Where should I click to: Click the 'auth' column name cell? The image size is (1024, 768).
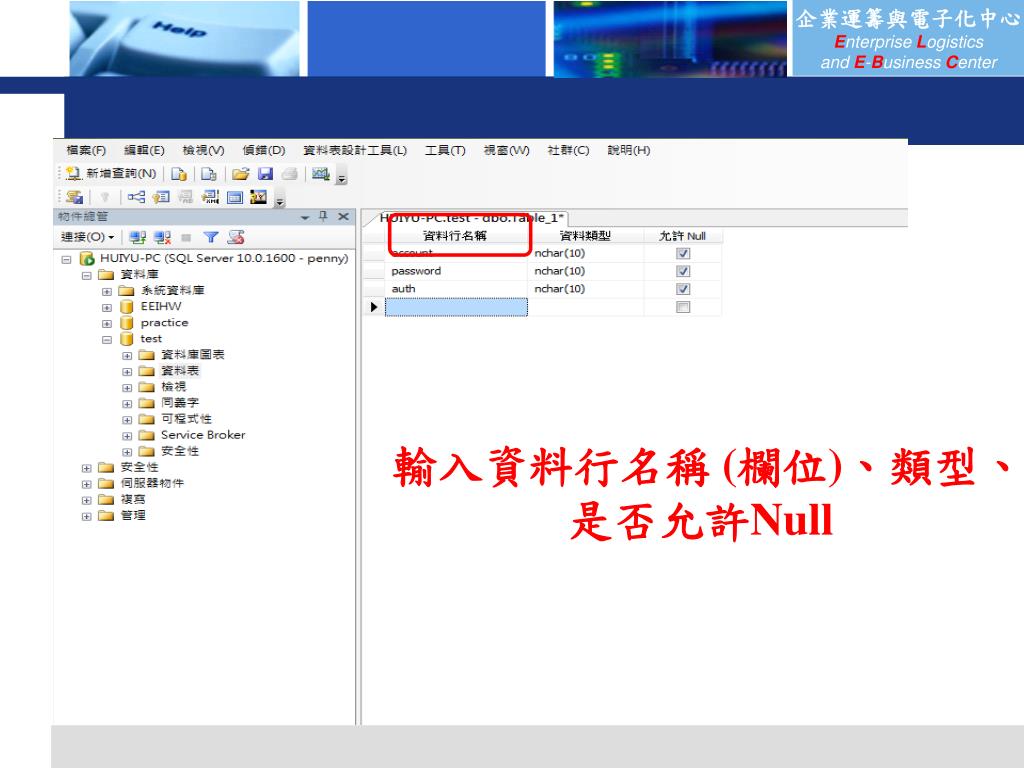click(x=456, y=289)
